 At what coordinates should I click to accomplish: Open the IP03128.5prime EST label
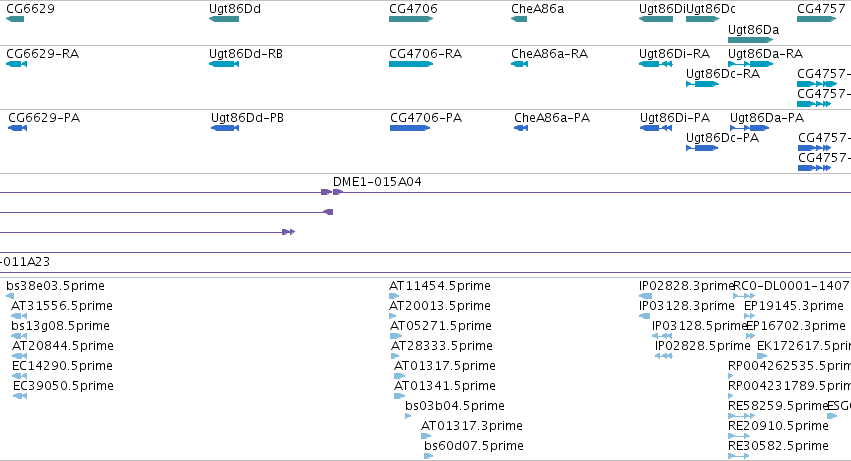[x=700, y=326]
